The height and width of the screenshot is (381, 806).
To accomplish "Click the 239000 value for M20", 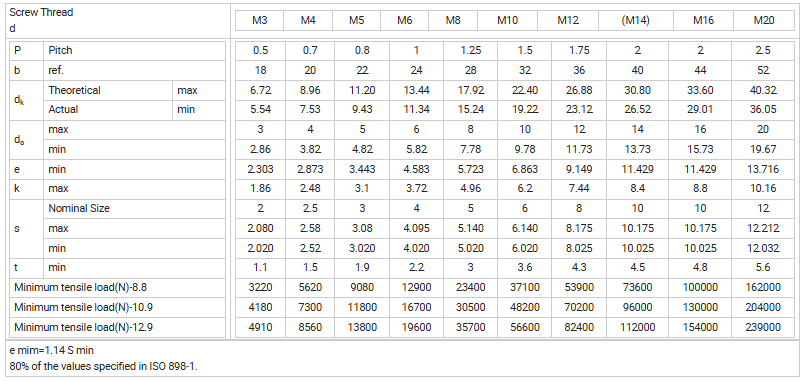I will 763,328.
